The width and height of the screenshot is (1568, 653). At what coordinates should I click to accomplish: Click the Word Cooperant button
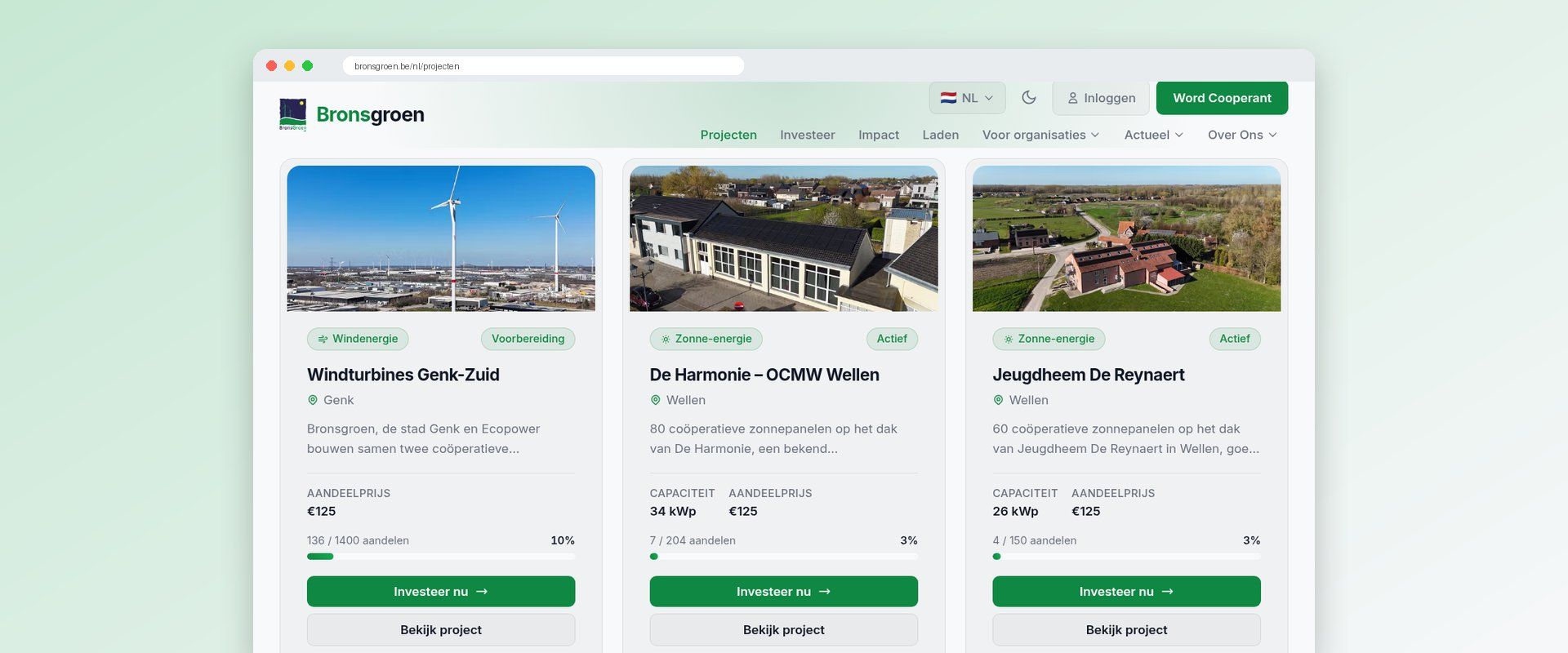(x=1222, y=98)
